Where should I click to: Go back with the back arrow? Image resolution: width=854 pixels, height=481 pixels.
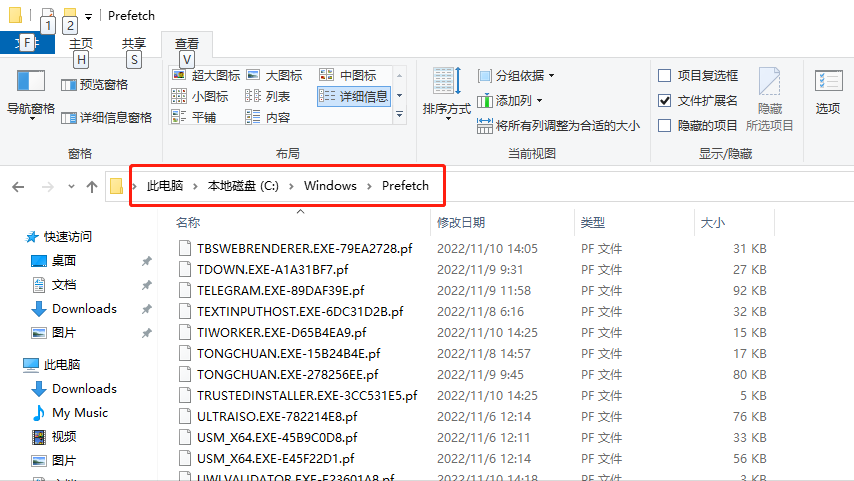click(x=18, y=187)
